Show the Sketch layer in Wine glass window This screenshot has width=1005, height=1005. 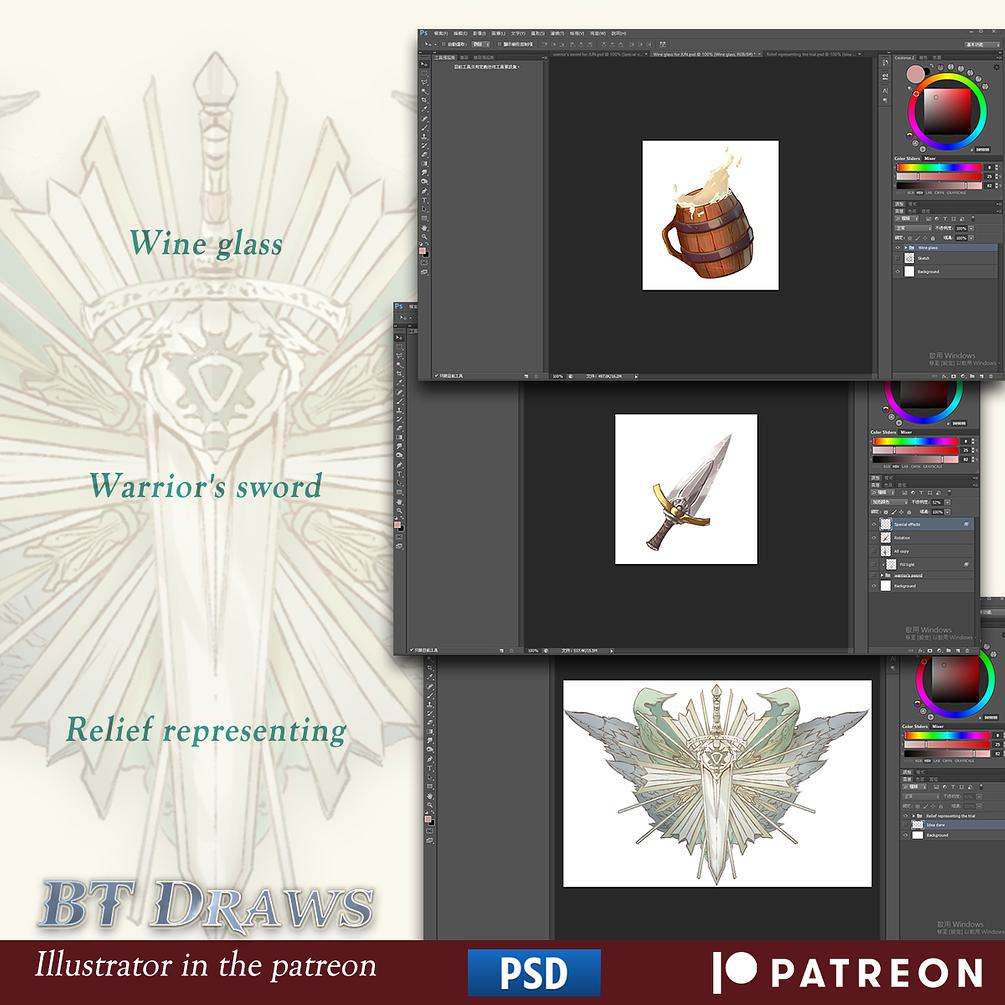point(897,258)
